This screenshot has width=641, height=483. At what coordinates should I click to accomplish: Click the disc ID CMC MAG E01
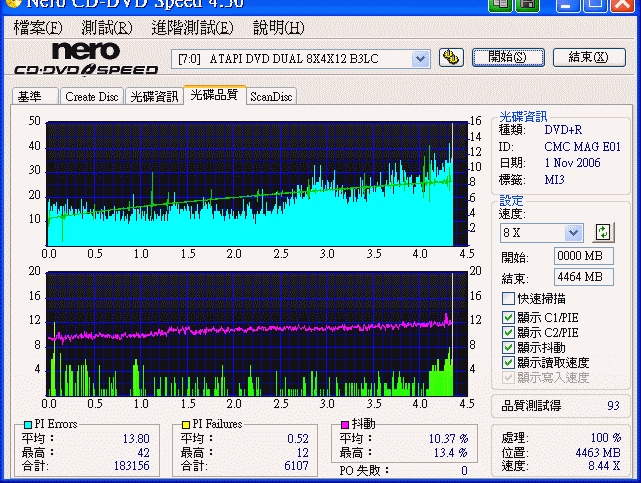pyautogui.click(x=583, y=146)
